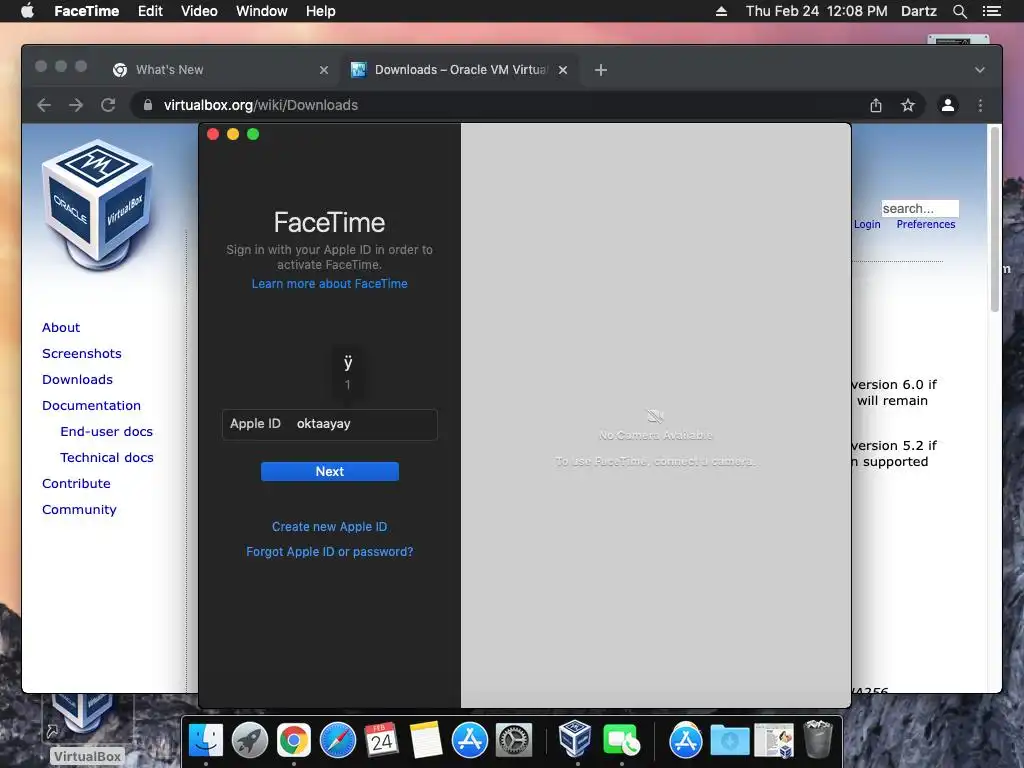Viewport: 1024px width, 768px height.
Task: Open the Documentation link in the sidebar
Action: pyautogui.click(x=91, y=406)
